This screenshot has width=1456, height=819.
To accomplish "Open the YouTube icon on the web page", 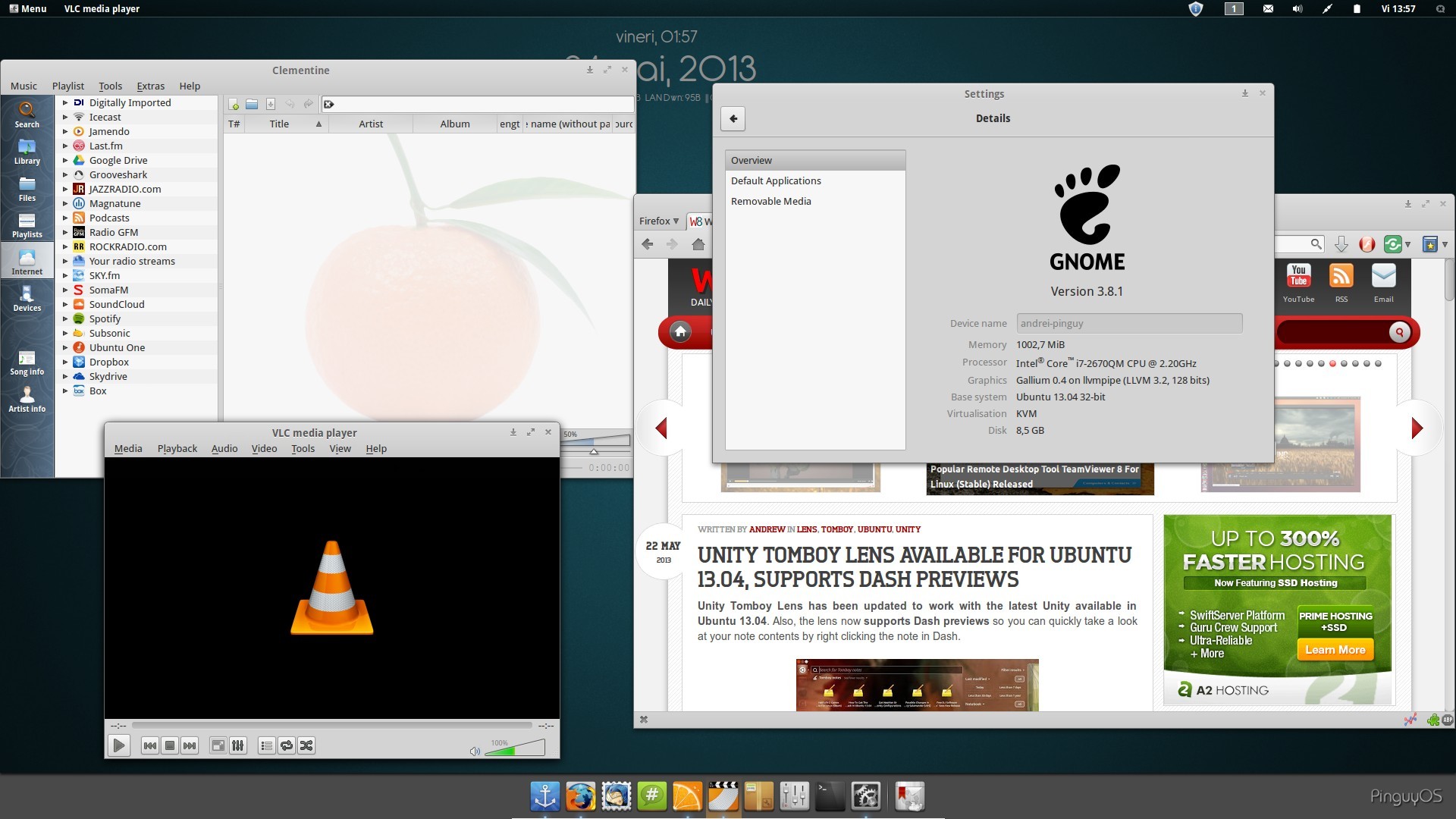I will pyautogui.click(x=1298, y=276).
